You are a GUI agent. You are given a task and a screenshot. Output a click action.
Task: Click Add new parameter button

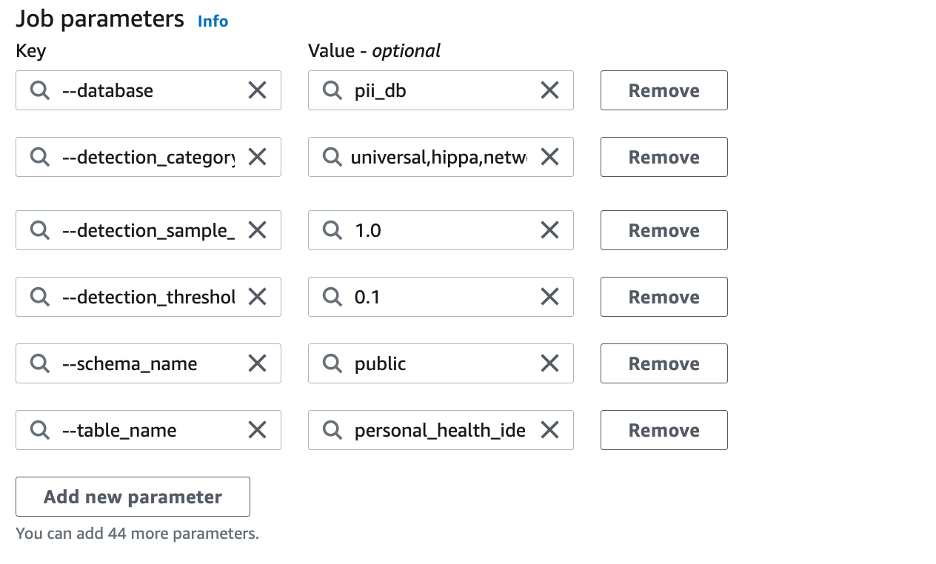[x=132, y=497]
